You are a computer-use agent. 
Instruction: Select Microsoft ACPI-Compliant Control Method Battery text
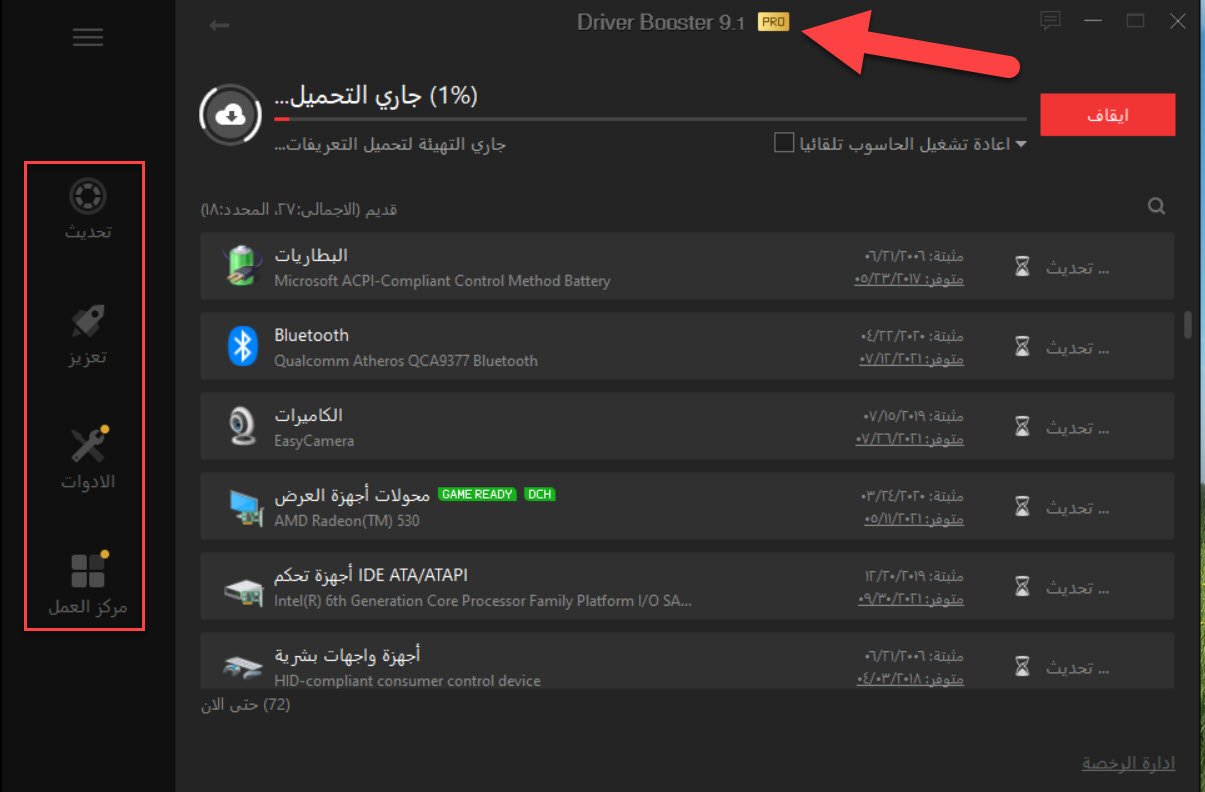click(442, 281)
